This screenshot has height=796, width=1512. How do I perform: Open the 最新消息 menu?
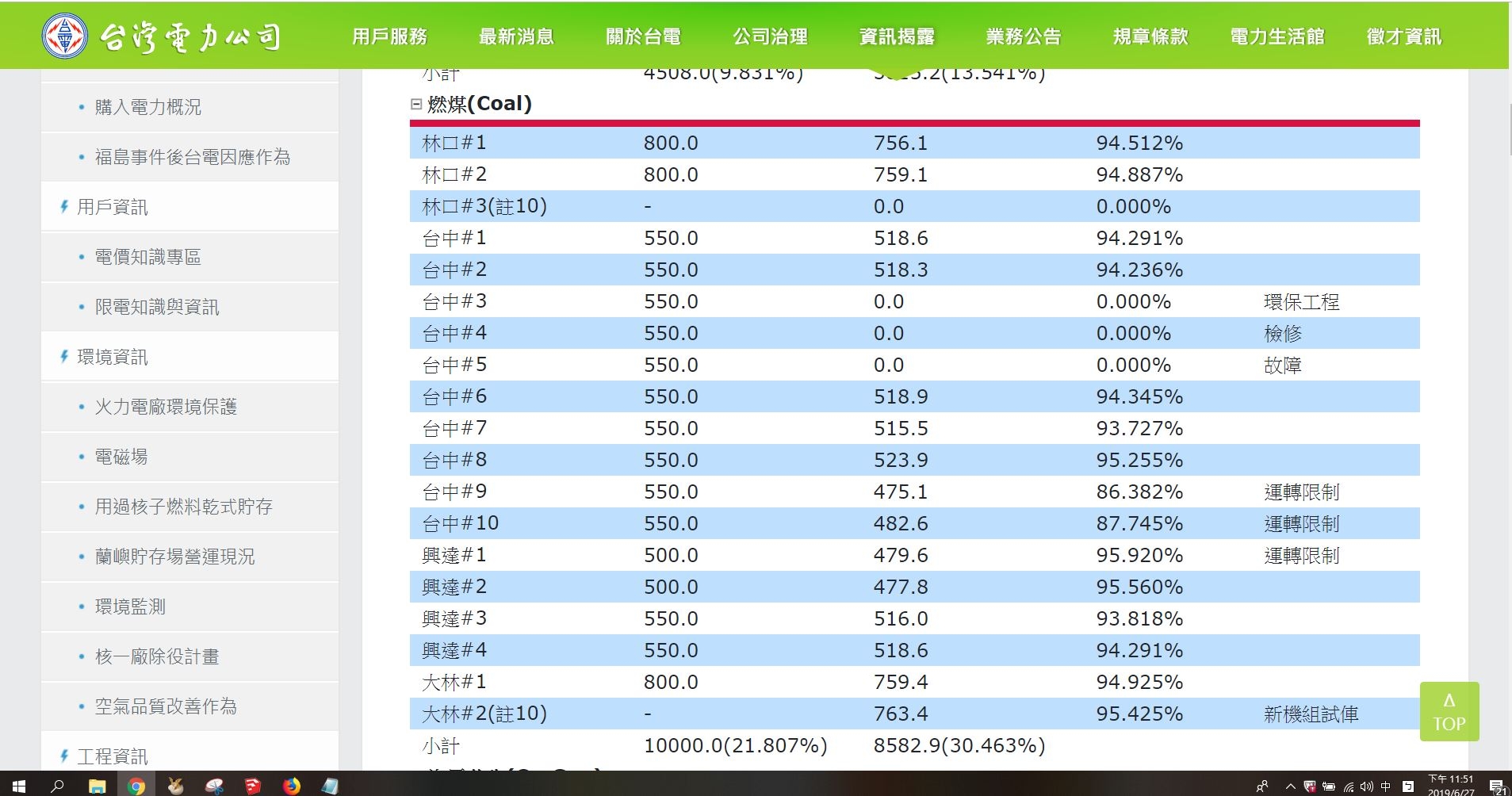[516, 36]
